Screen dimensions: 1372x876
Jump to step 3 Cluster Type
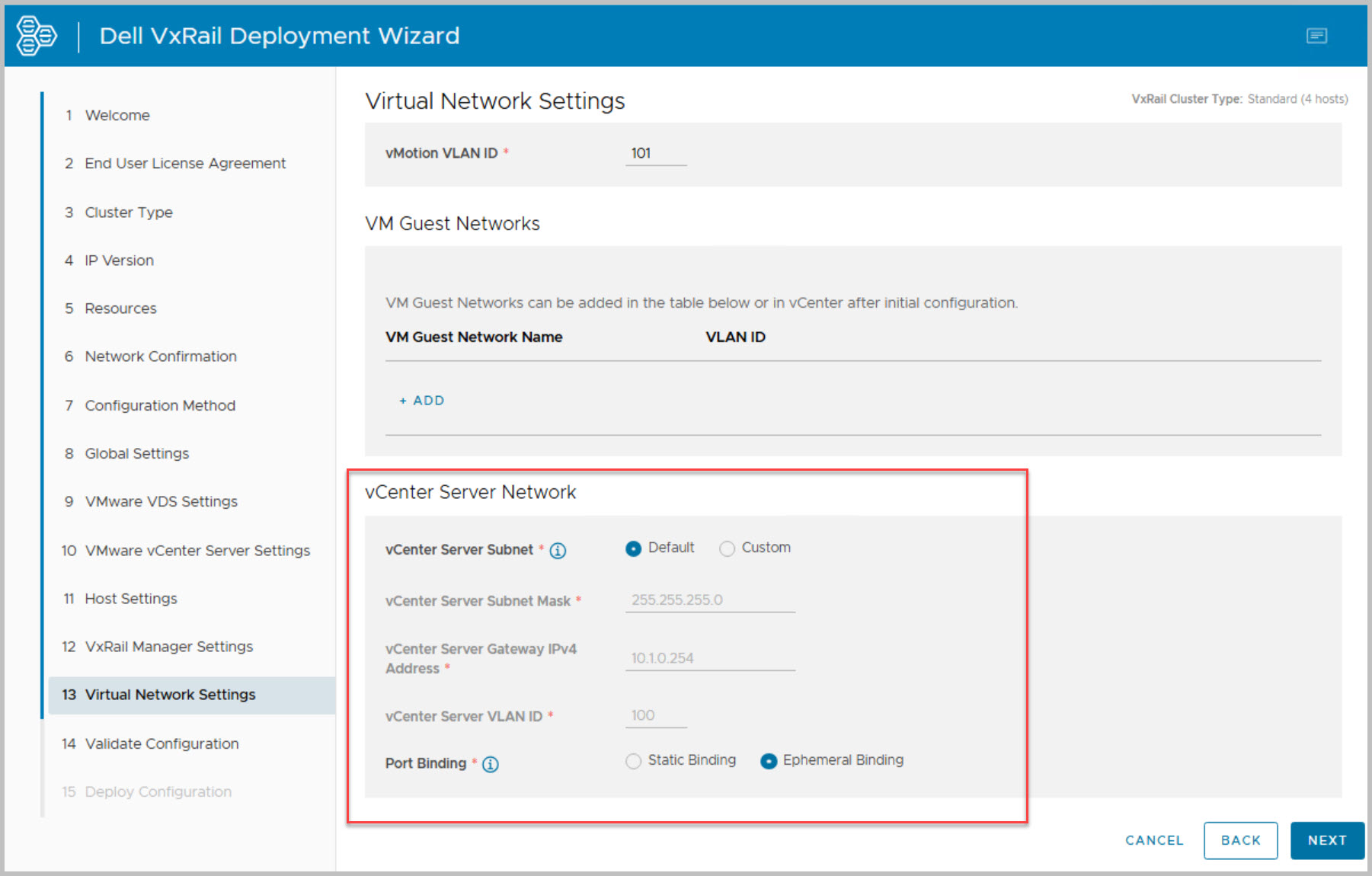(x=129, y=213)
